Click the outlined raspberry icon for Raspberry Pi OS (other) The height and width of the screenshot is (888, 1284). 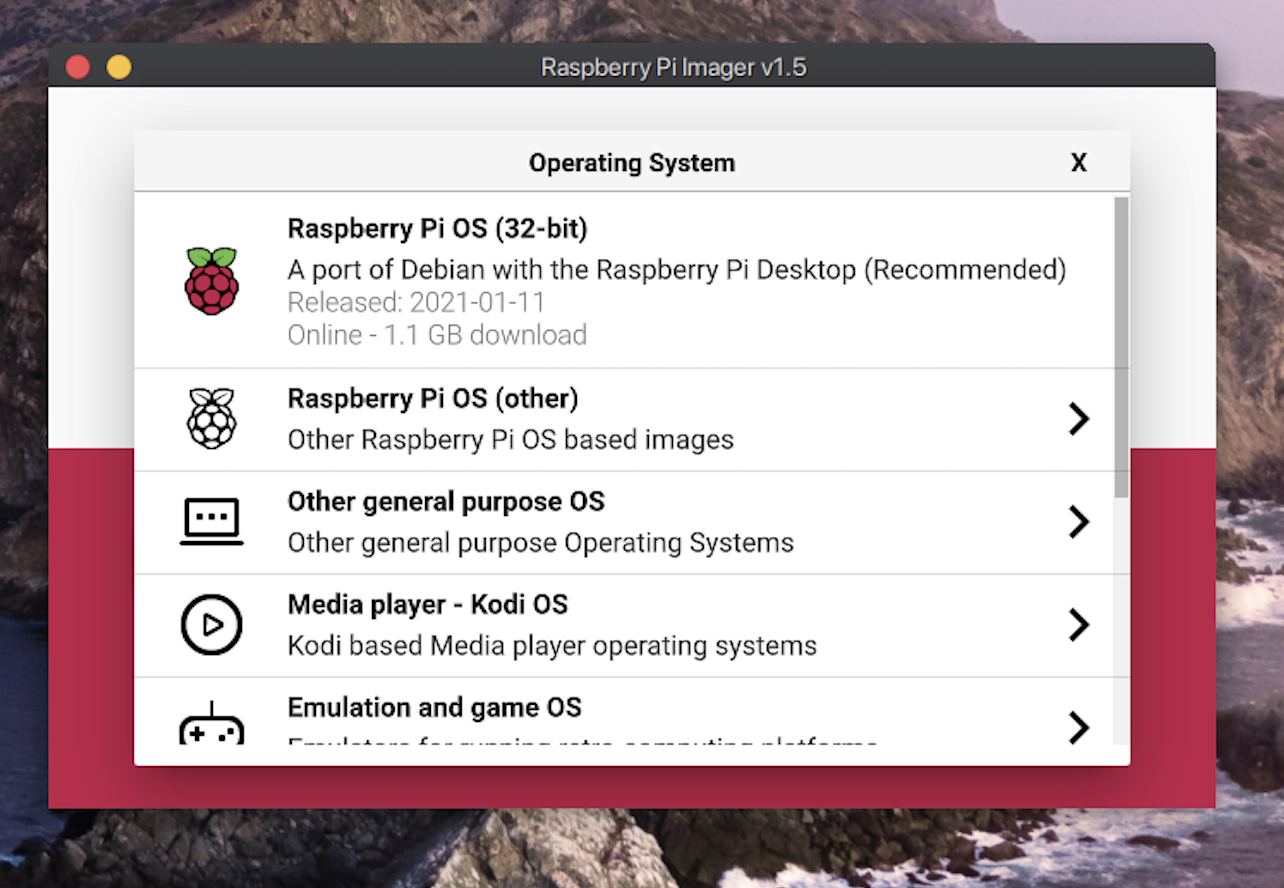pos(212,418)
